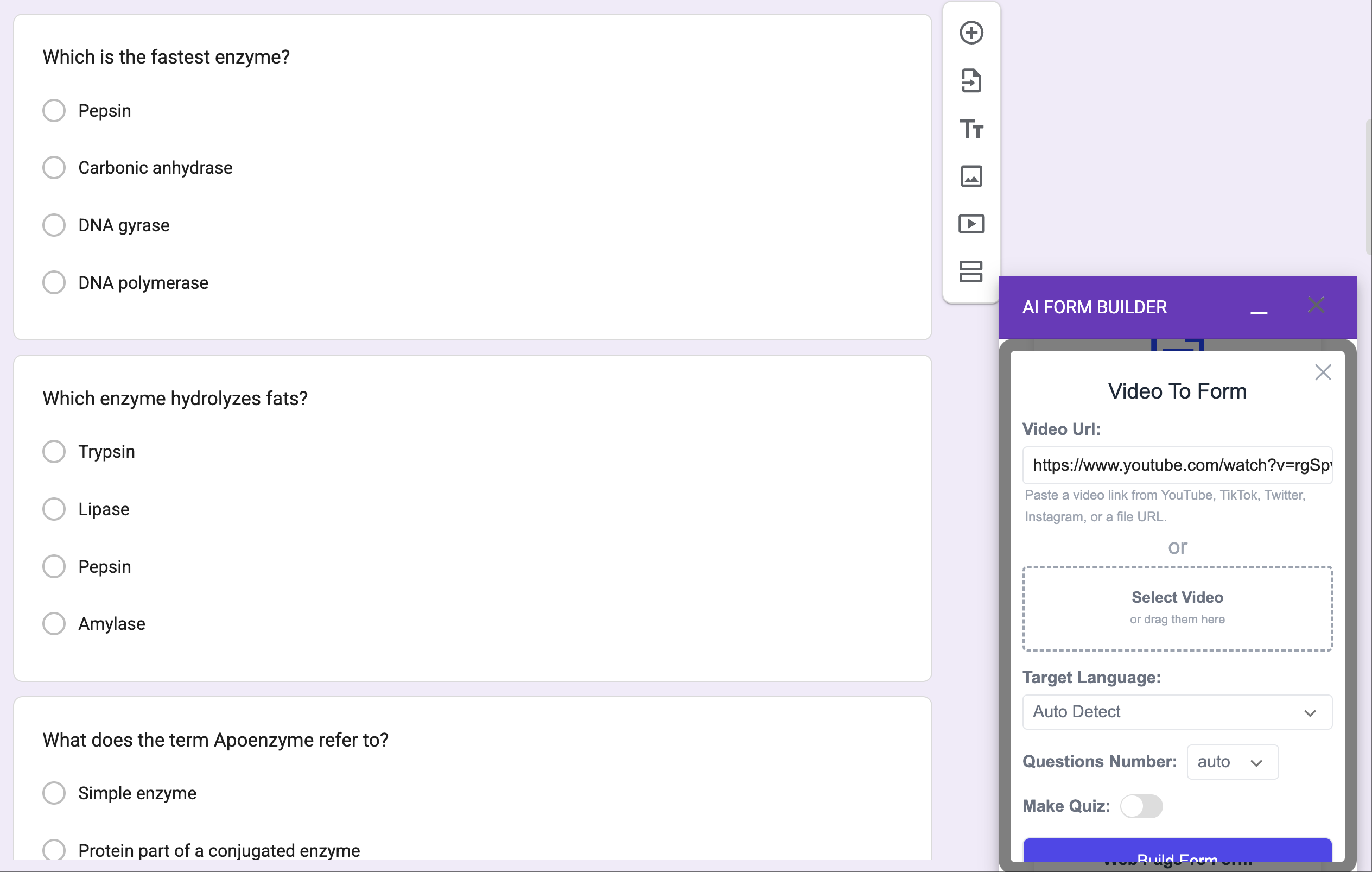Click the Add question plus icon
Image resolution: width=1372 pixels, height=872 pixels.
[971, 33]
